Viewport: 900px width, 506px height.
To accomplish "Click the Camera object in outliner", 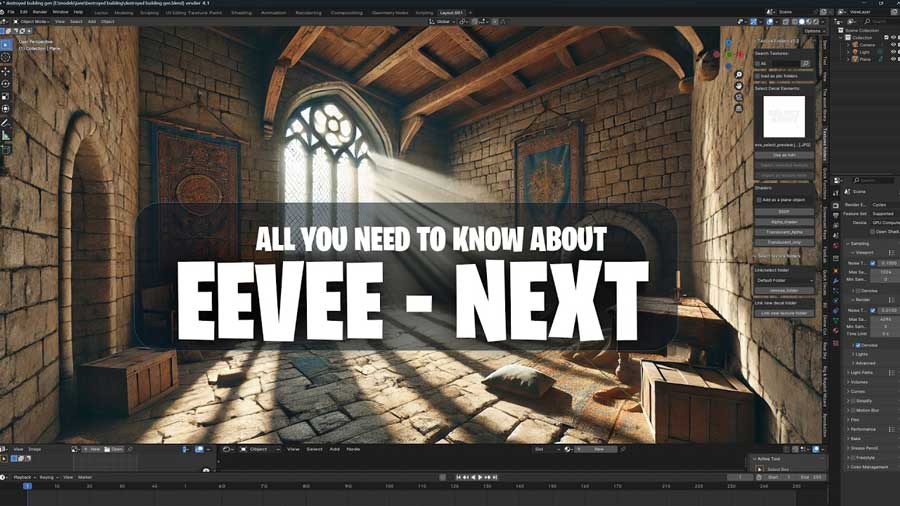I will click(862, 45).
